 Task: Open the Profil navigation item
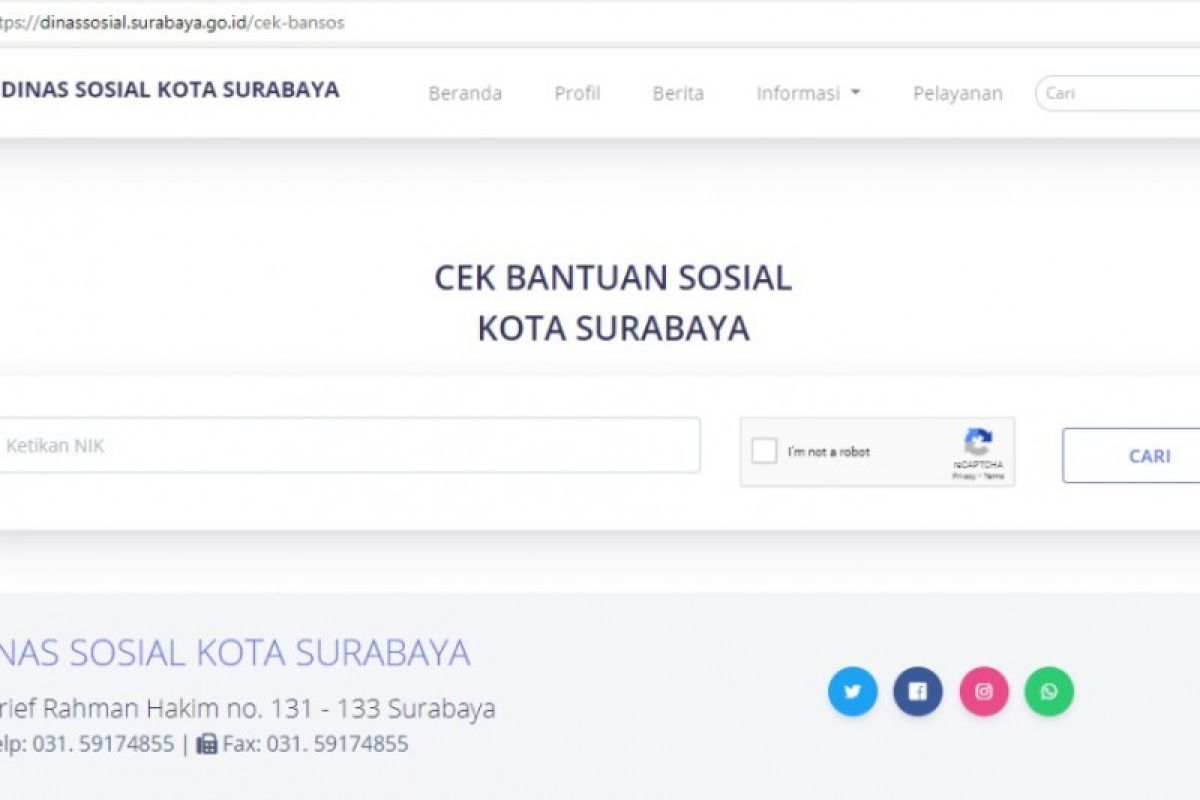(x=577, y=93)
